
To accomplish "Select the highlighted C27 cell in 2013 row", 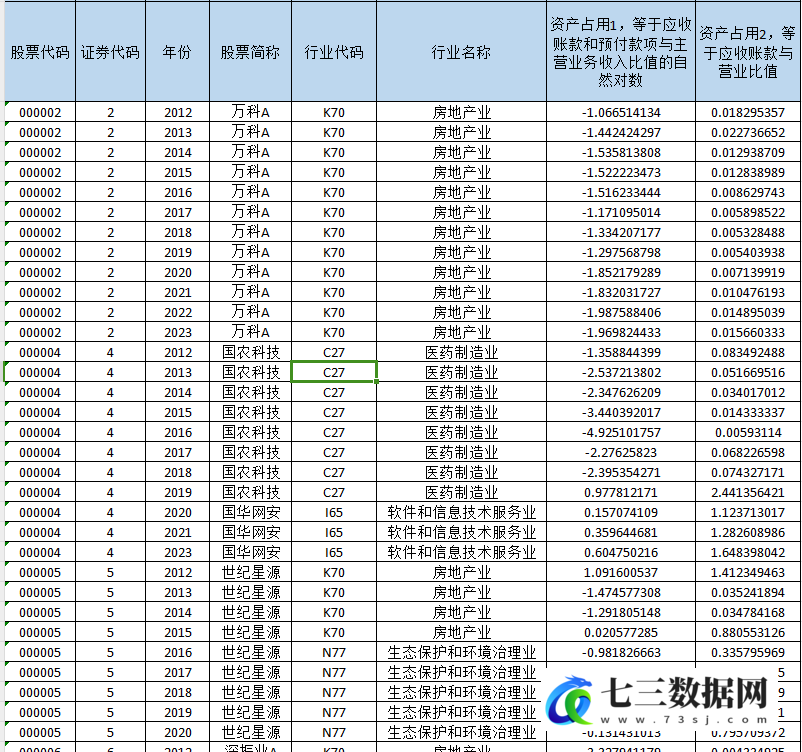I will (x=334, y=372).
